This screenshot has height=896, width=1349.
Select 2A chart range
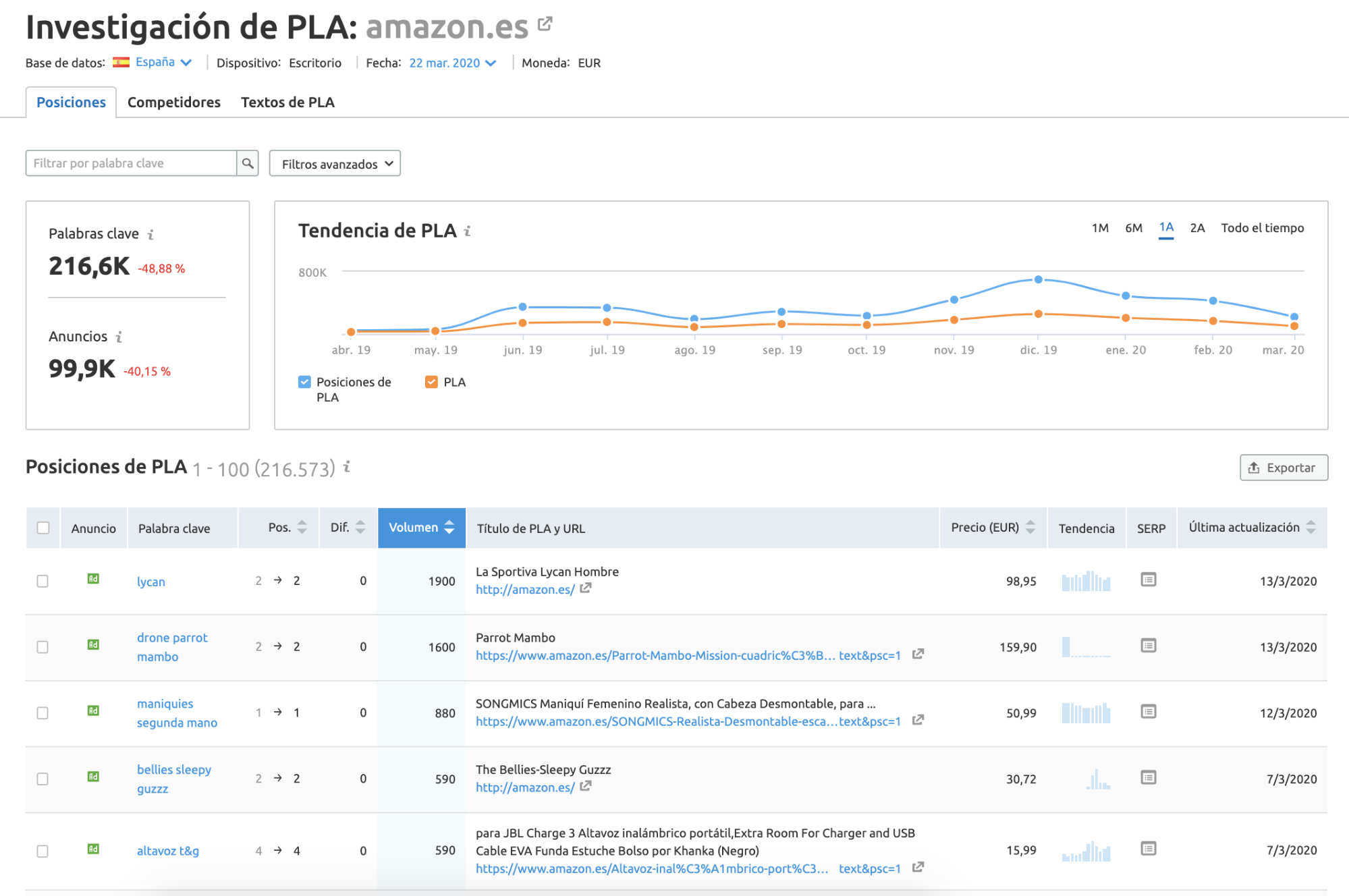click(x=1197, y=228)
